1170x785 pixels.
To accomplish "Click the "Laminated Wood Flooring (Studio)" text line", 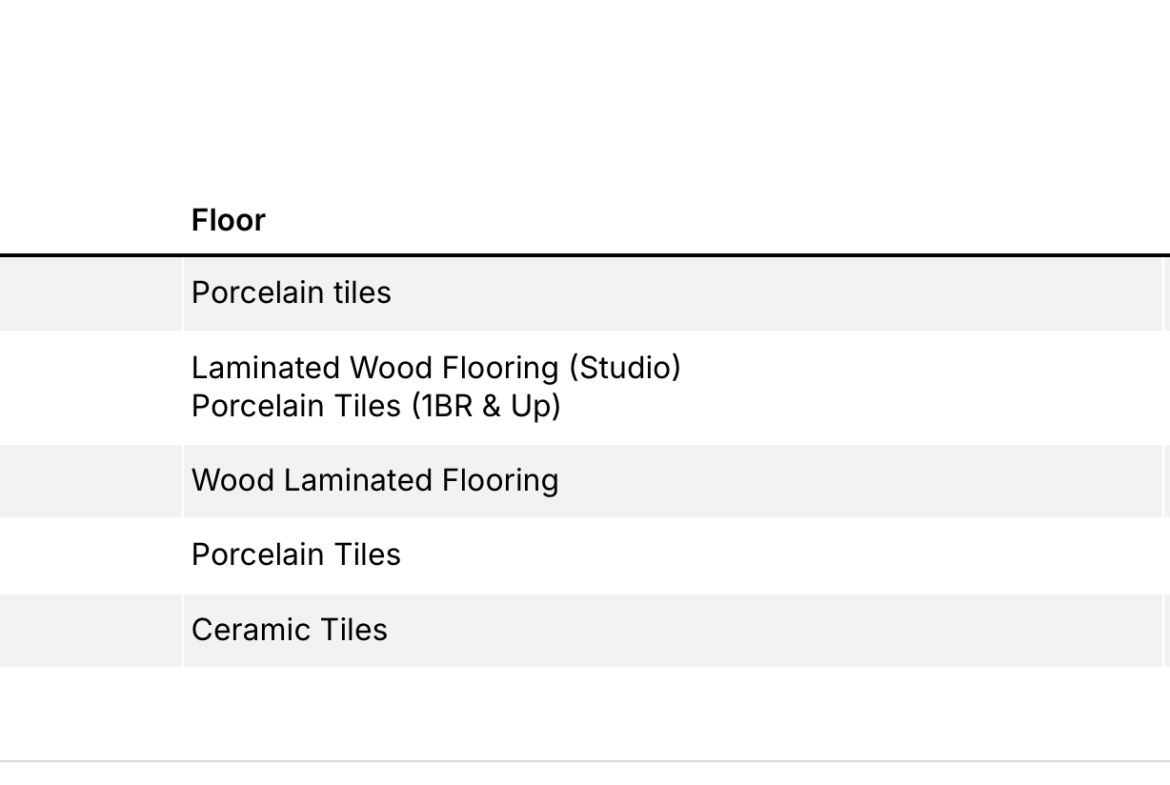I will tap(436, 368).
